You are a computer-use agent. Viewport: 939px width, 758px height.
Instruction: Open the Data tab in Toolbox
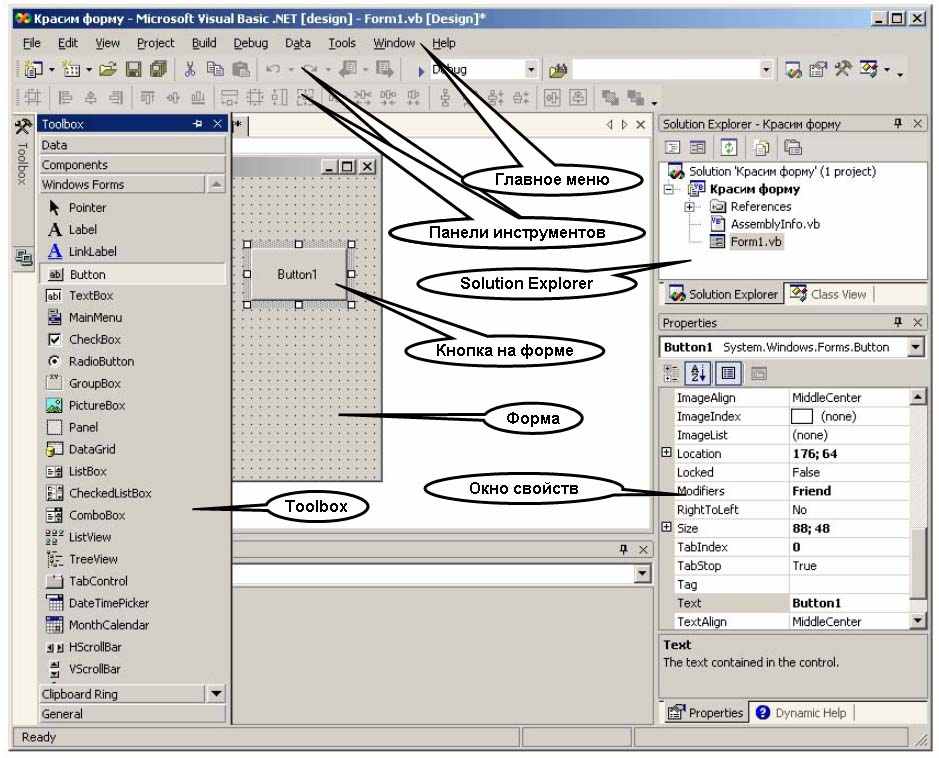pos(133,145)
